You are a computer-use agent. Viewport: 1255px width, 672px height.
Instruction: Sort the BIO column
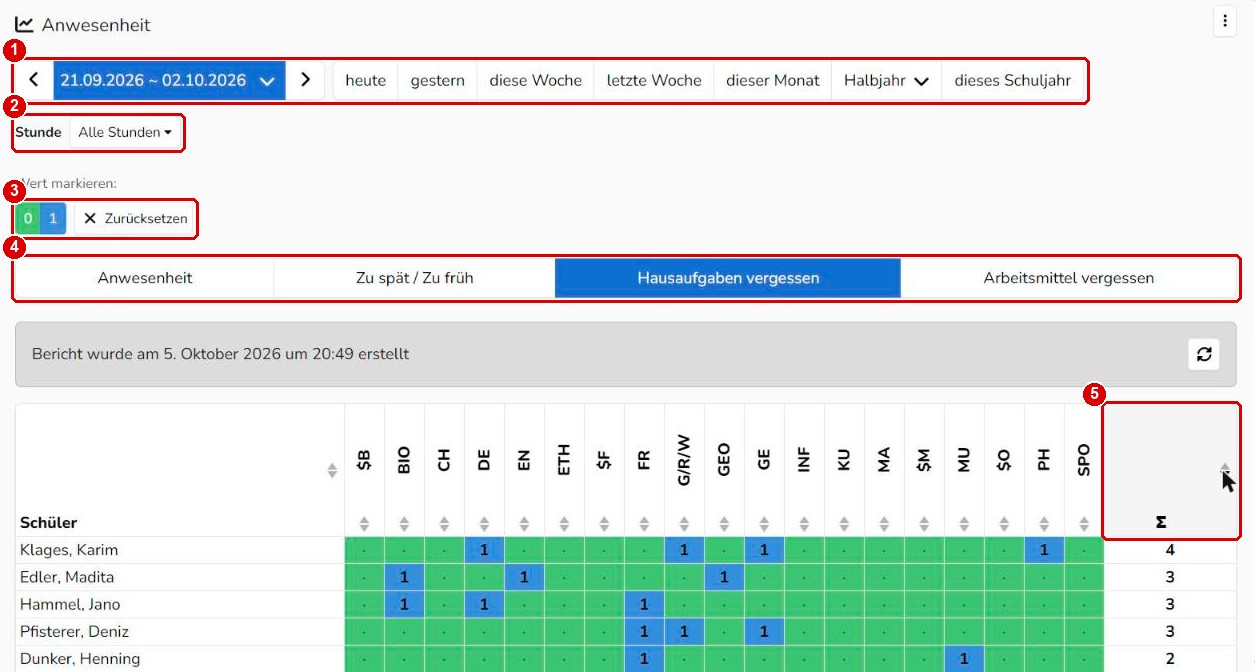point(404,523)
